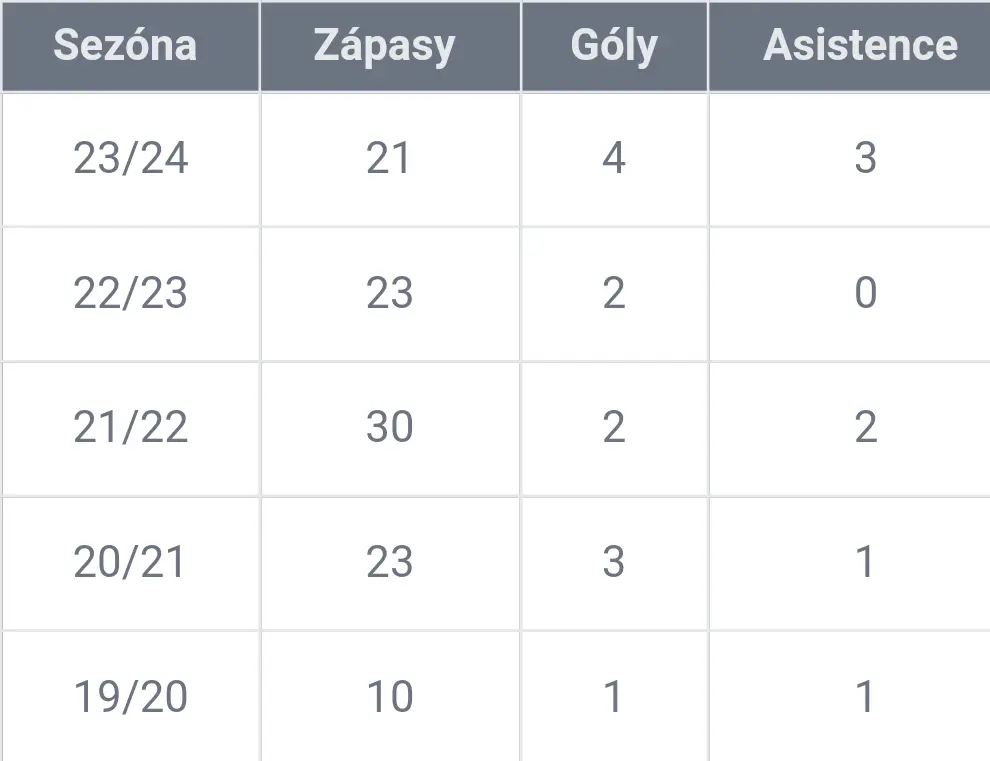Click matches value 23 in 20/21 row

point(390,563)
